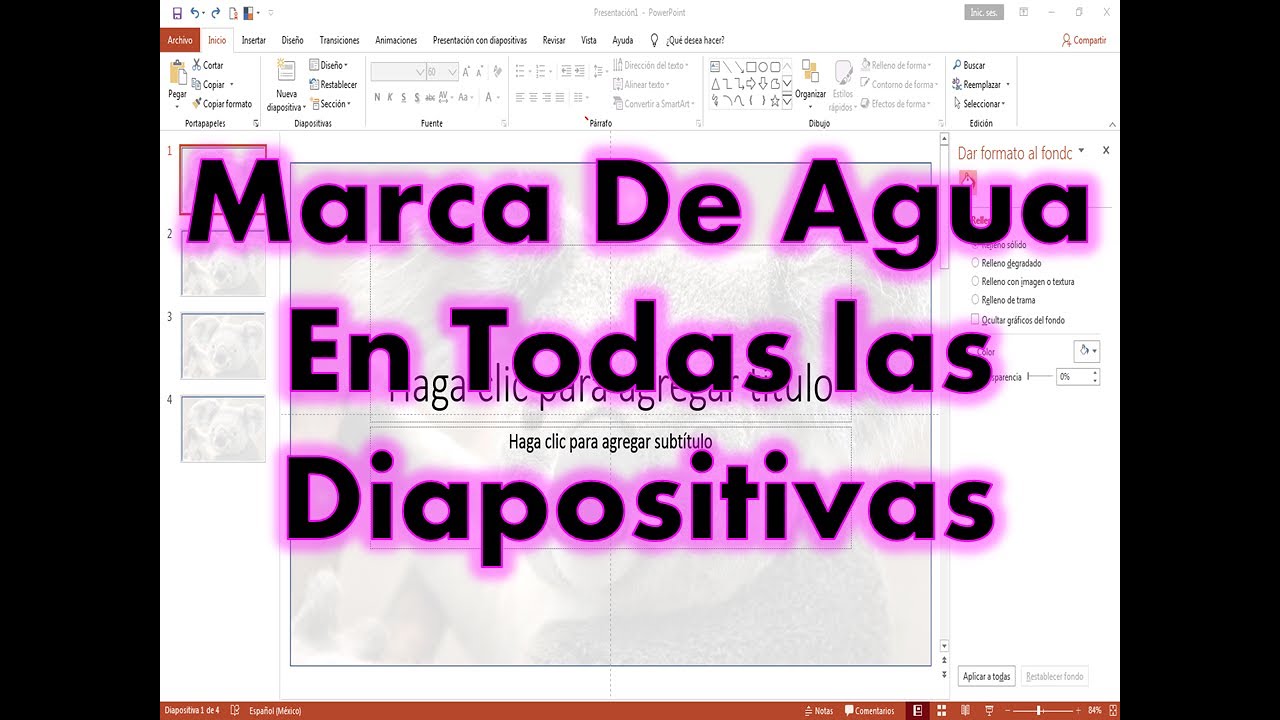This screenshot has height=720, width=1280.
Task: Select the star shape in shapes gallery
Action: pyautogui.click(x=775, y=101)
